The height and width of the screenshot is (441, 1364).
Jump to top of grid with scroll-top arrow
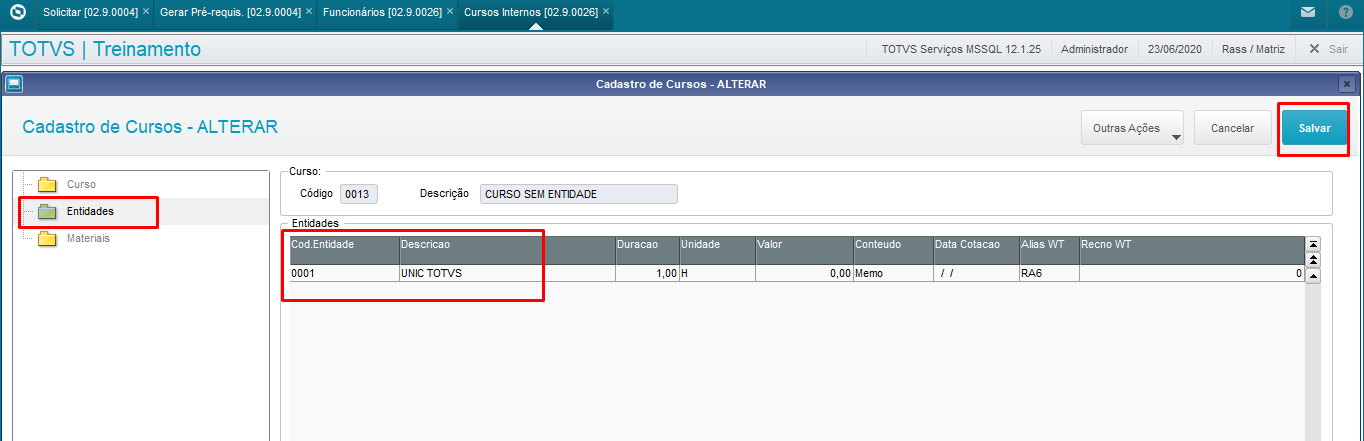pos(1314,243)
